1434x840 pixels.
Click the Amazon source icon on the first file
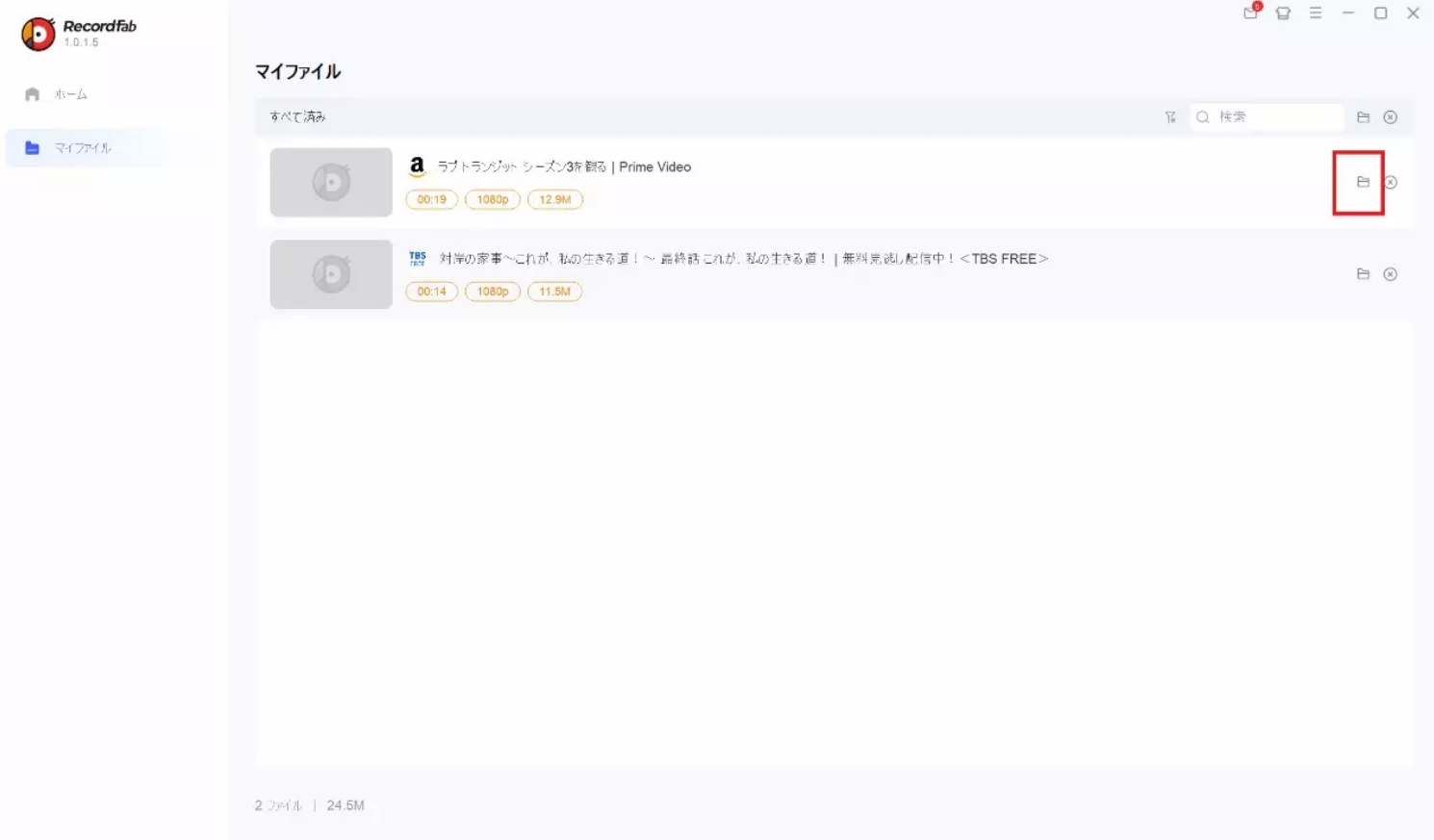point(417,165)
